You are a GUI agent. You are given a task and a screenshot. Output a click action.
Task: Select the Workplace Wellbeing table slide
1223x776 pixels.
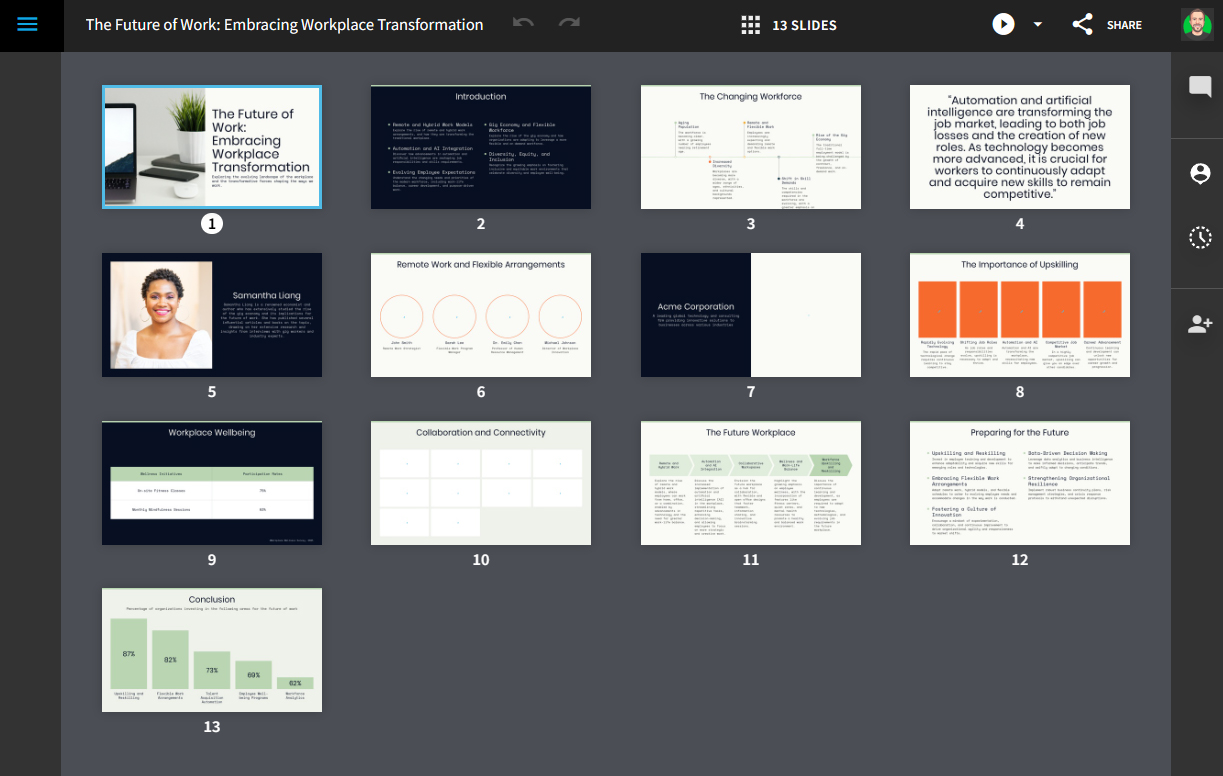(x=212, y=483)
